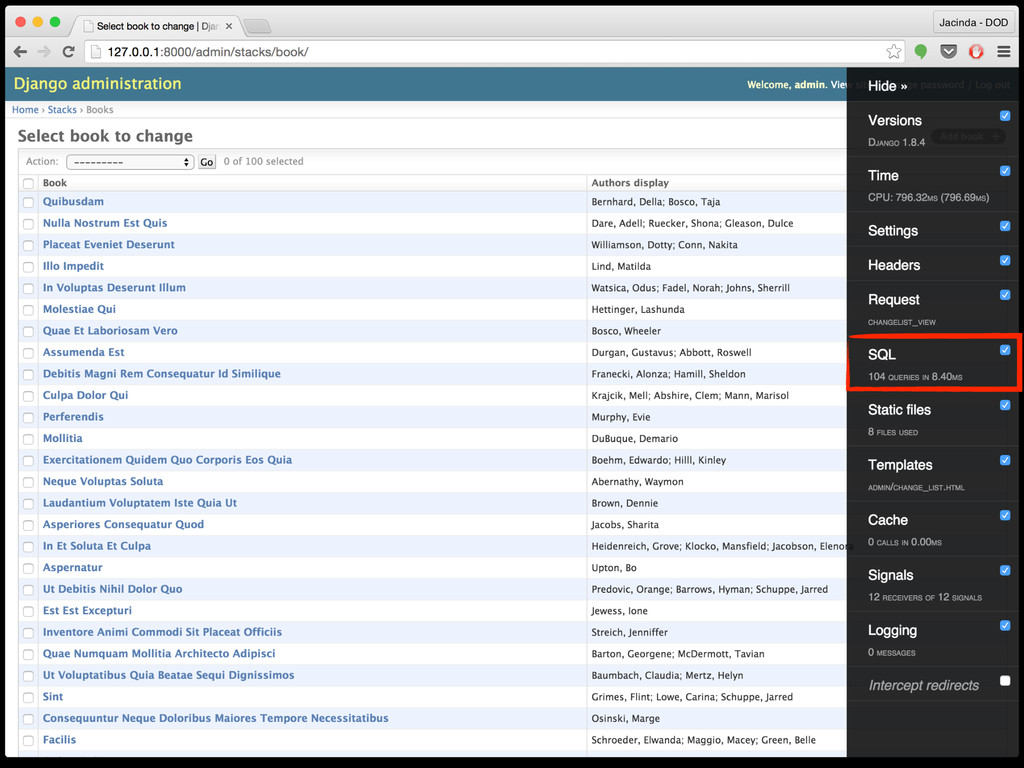Screen dimensions: 1024x768
Task: Open the Settings debug panel
Action: coord(893,231)
